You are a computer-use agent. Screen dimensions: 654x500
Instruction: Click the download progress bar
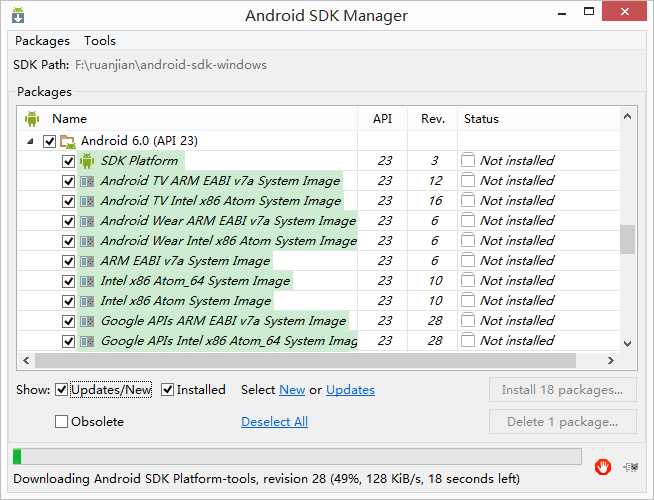(297, 457)
